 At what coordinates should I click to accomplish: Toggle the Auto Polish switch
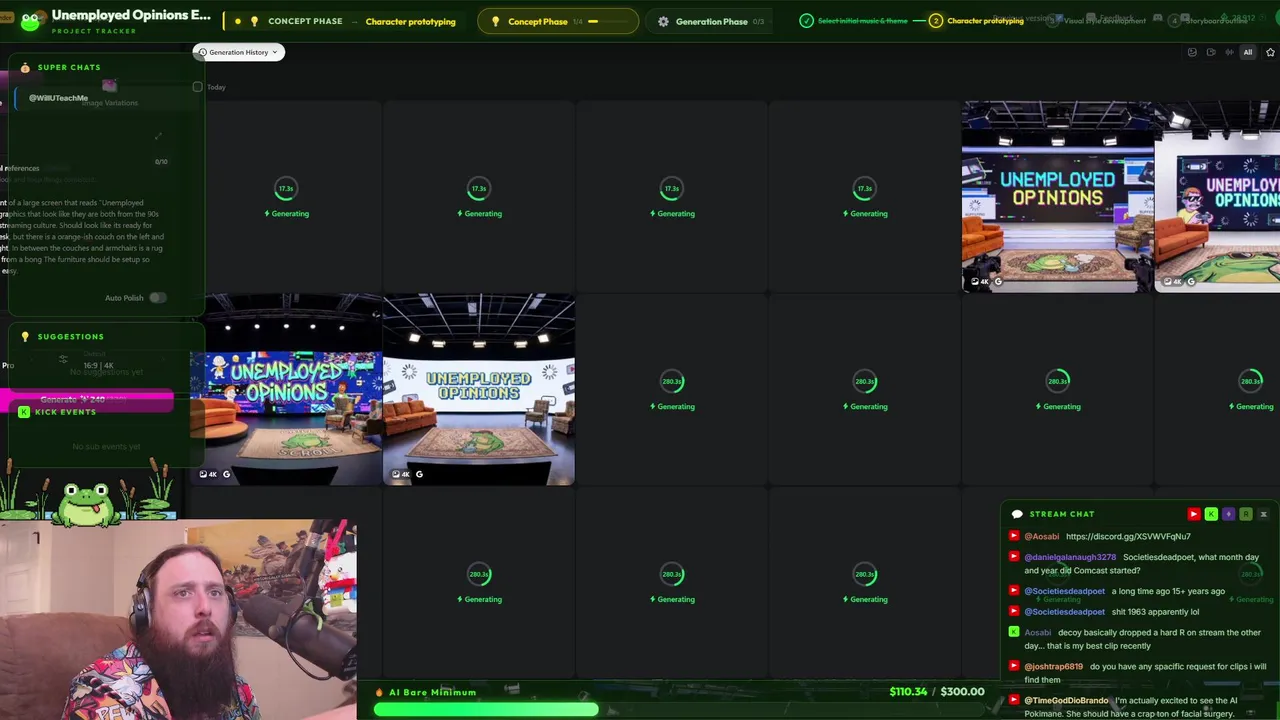(x=157, y=298)
